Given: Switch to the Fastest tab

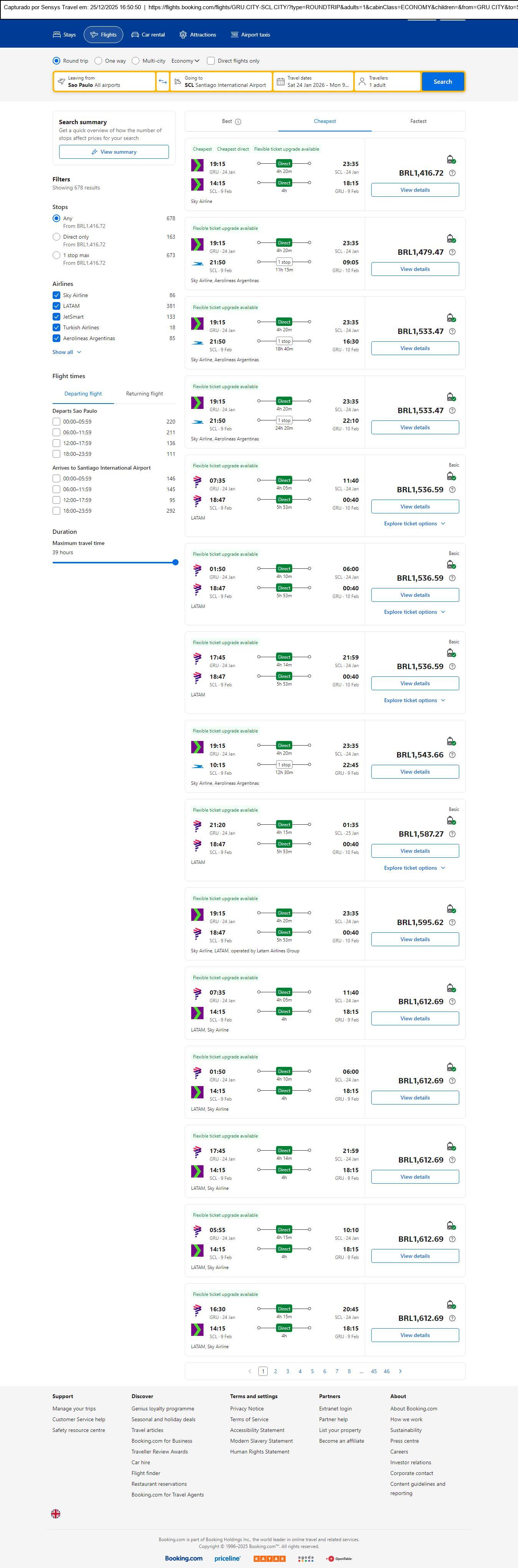Looking at the screenshot, I should coord(418,121).
